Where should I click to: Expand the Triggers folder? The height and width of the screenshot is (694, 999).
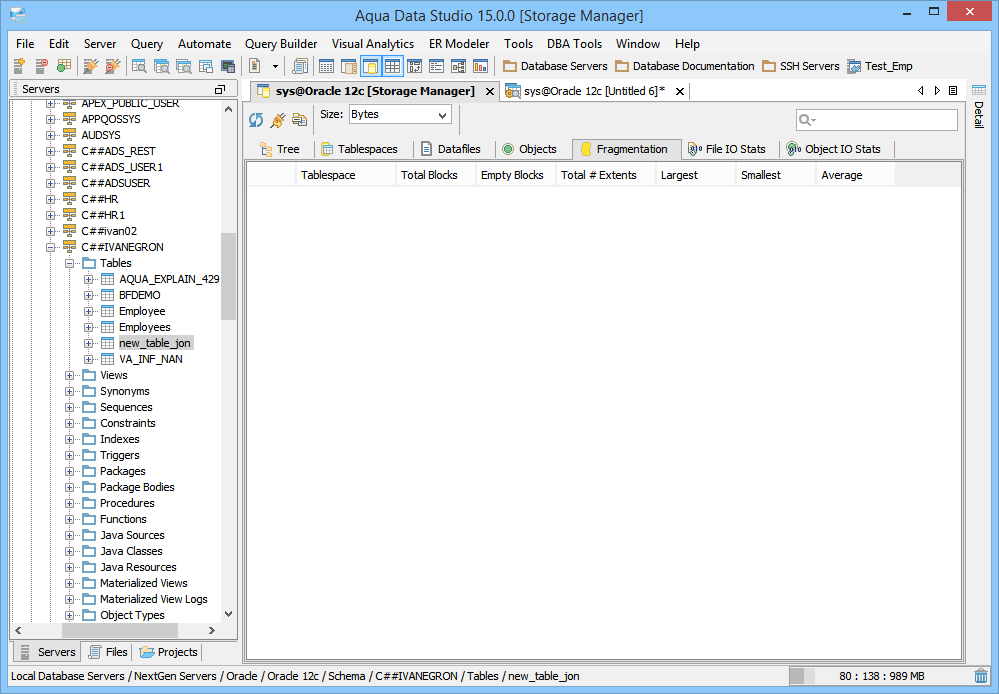pos(69,455)
